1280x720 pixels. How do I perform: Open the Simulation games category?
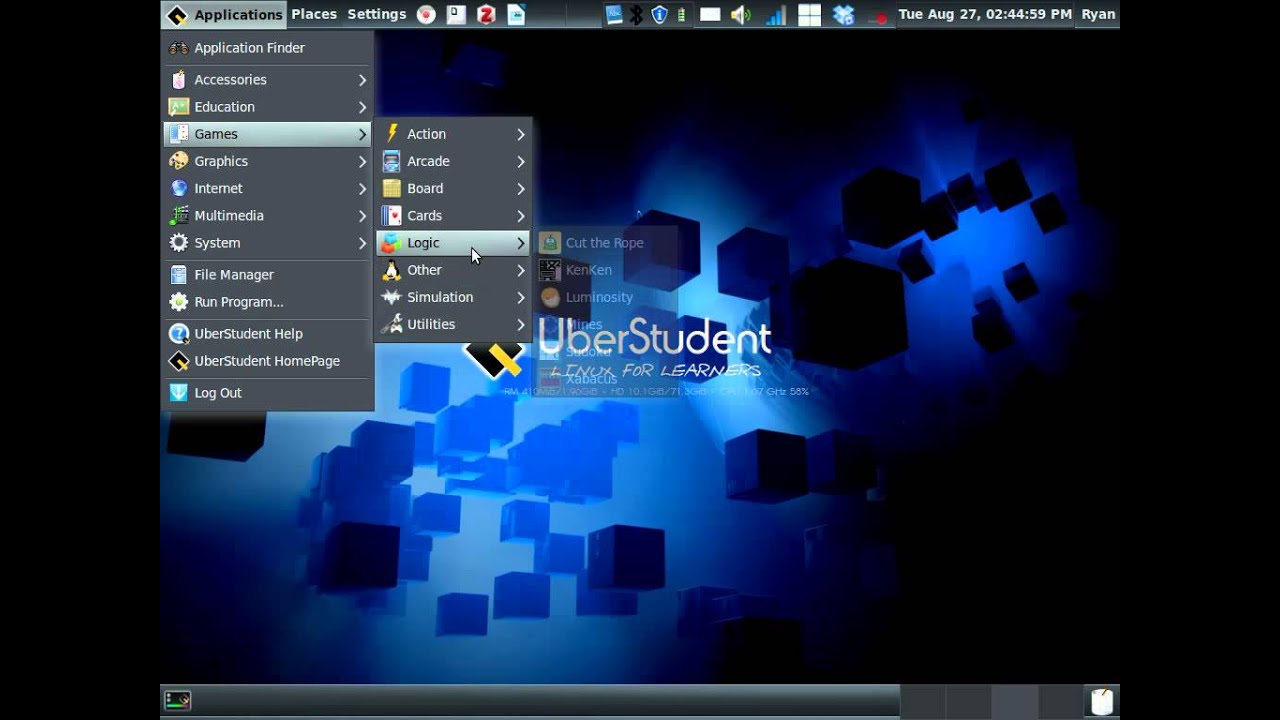coord(453,297)
